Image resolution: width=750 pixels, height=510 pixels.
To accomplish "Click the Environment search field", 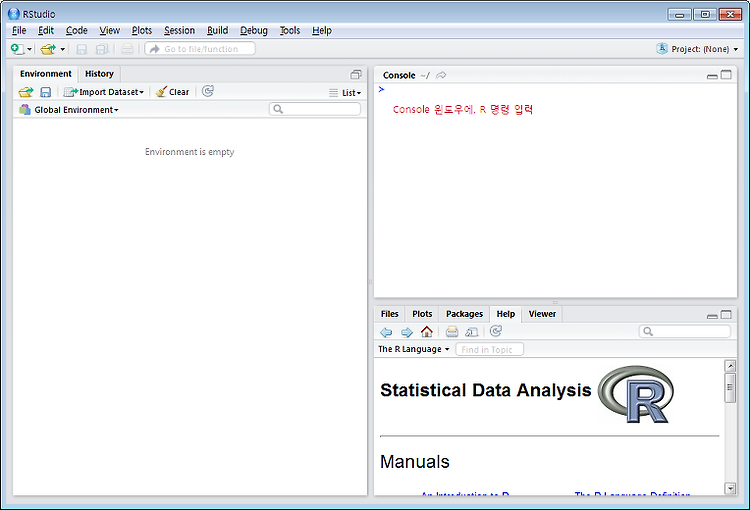I will tap(315, 109).
